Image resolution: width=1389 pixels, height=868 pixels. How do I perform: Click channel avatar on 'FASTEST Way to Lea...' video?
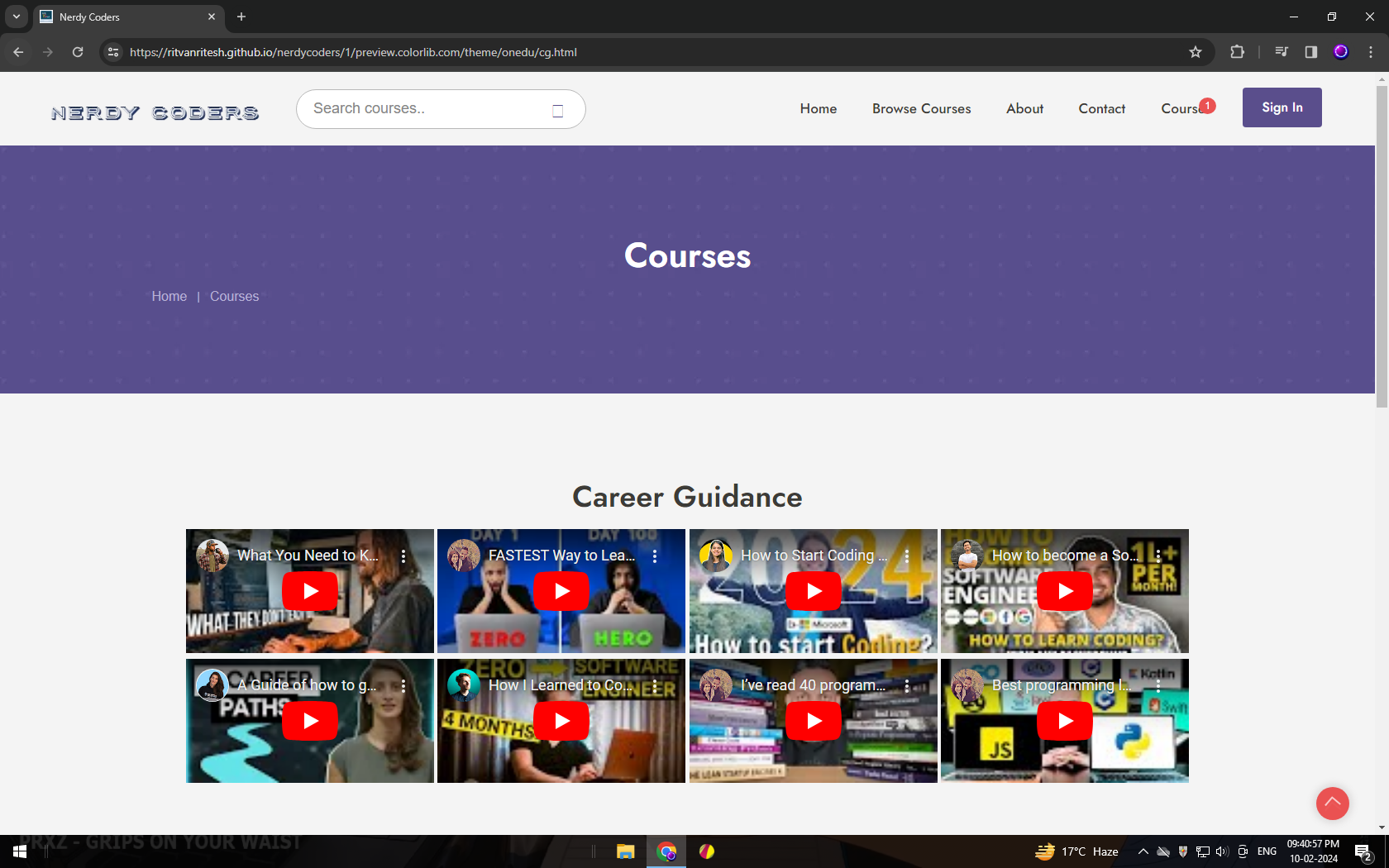(x=464, y=556)
